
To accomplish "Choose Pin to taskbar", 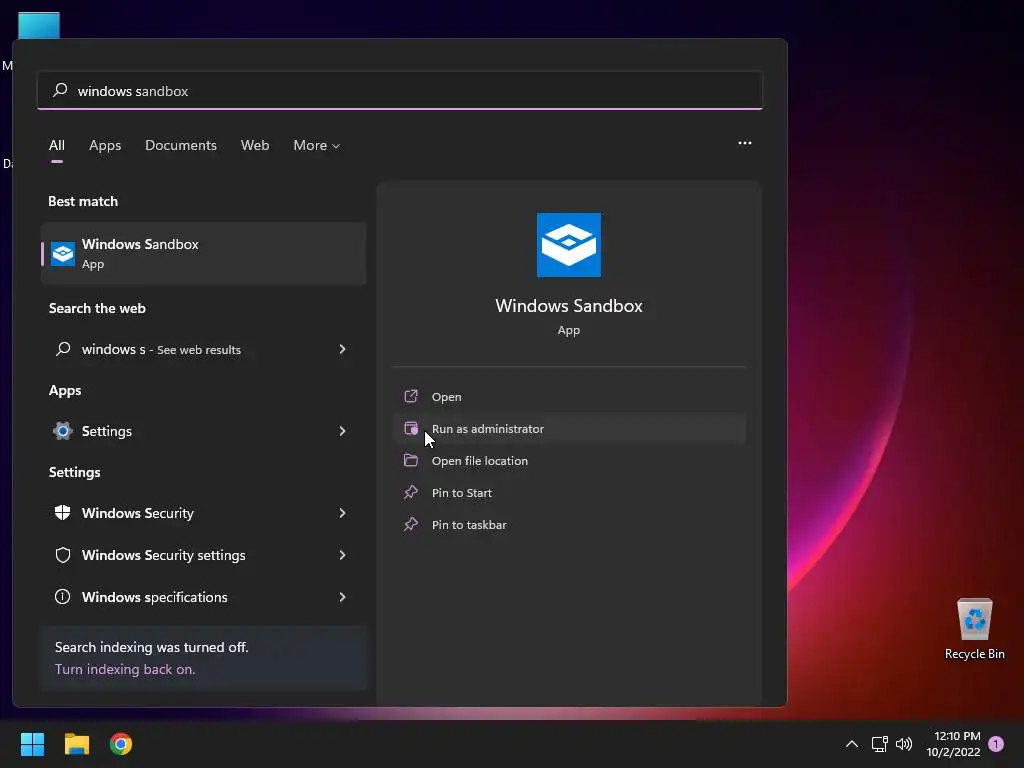I will [x=569, y=524].
